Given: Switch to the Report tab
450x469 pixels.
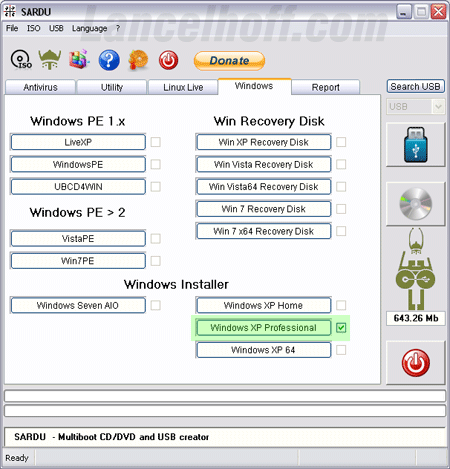Looking at the screenshot, I should [326, 87].
